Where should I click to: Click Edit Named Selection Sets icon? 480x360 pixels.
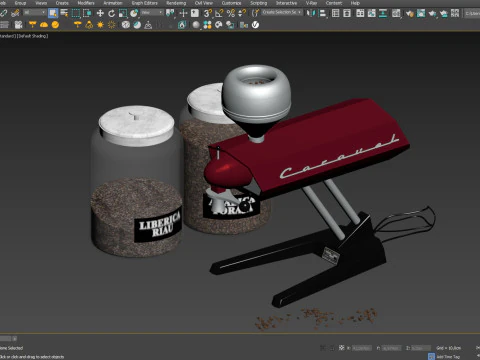click(255, 13)
